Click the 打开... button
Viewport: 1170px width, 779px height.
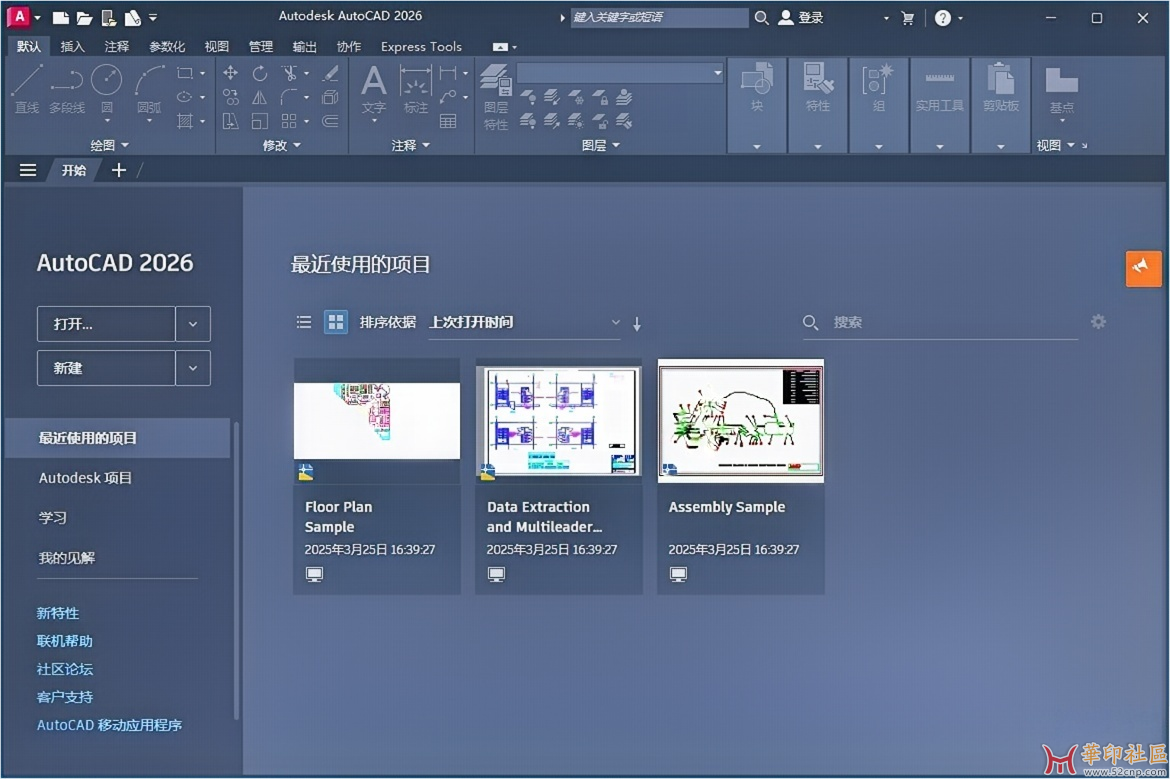click(x=106, y=324)
